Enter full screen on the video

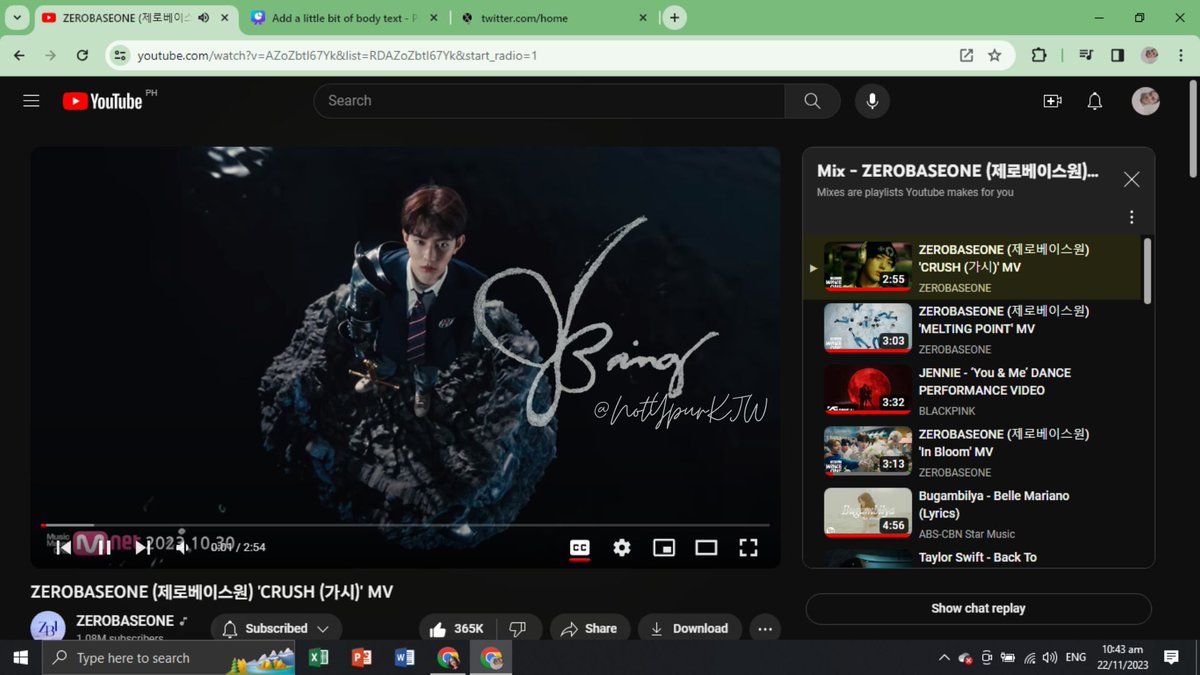[748, 547]
